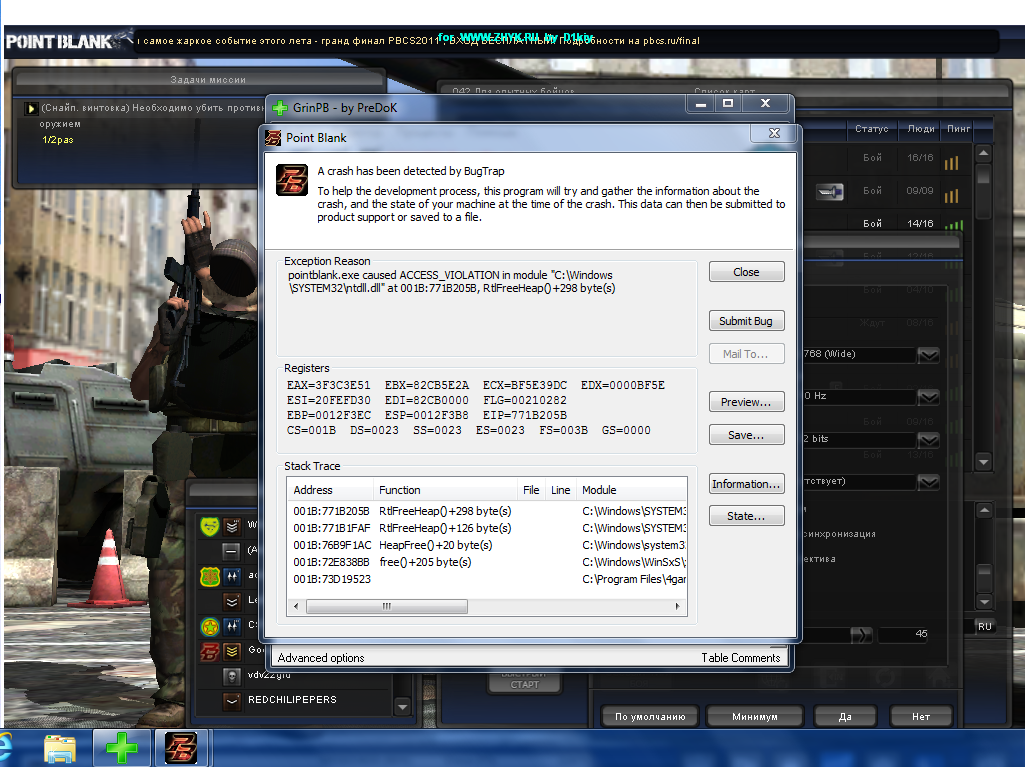Click room list scroll down arrow
This screenshot has height=767, width=1025.
click(984, 462)
